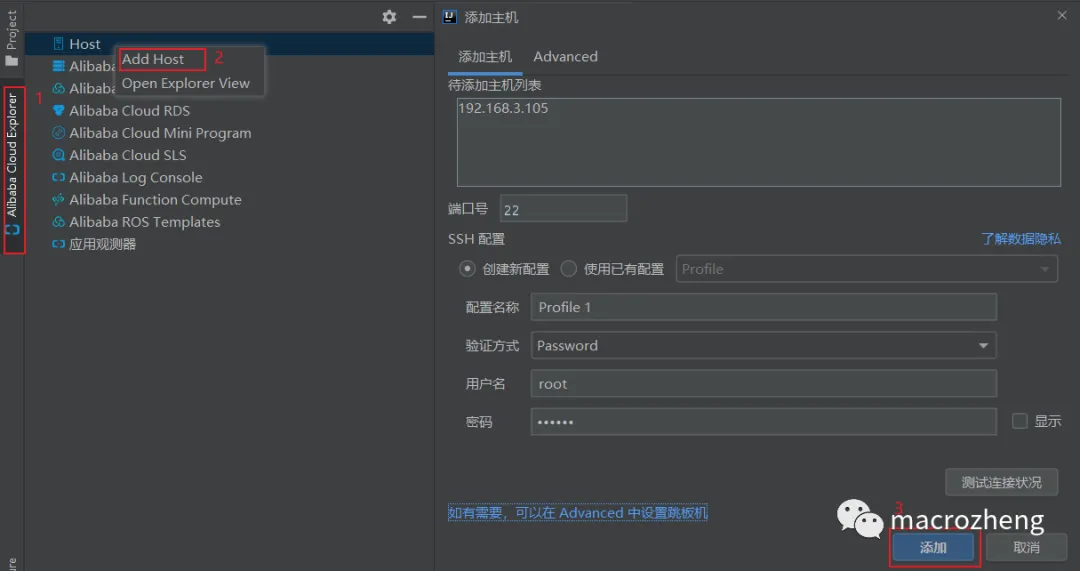Click the 应用观测器 icon
This screenshot has height=571, width=1080.
click(x=59, y=244)
